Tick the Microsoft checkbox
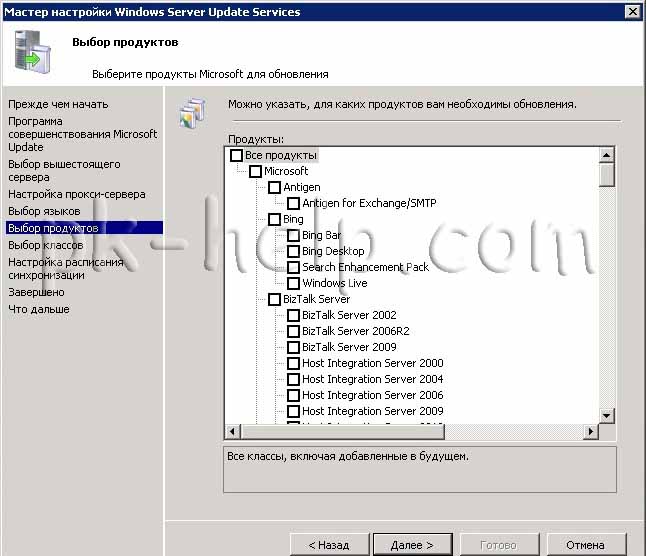 click(255, 171)
